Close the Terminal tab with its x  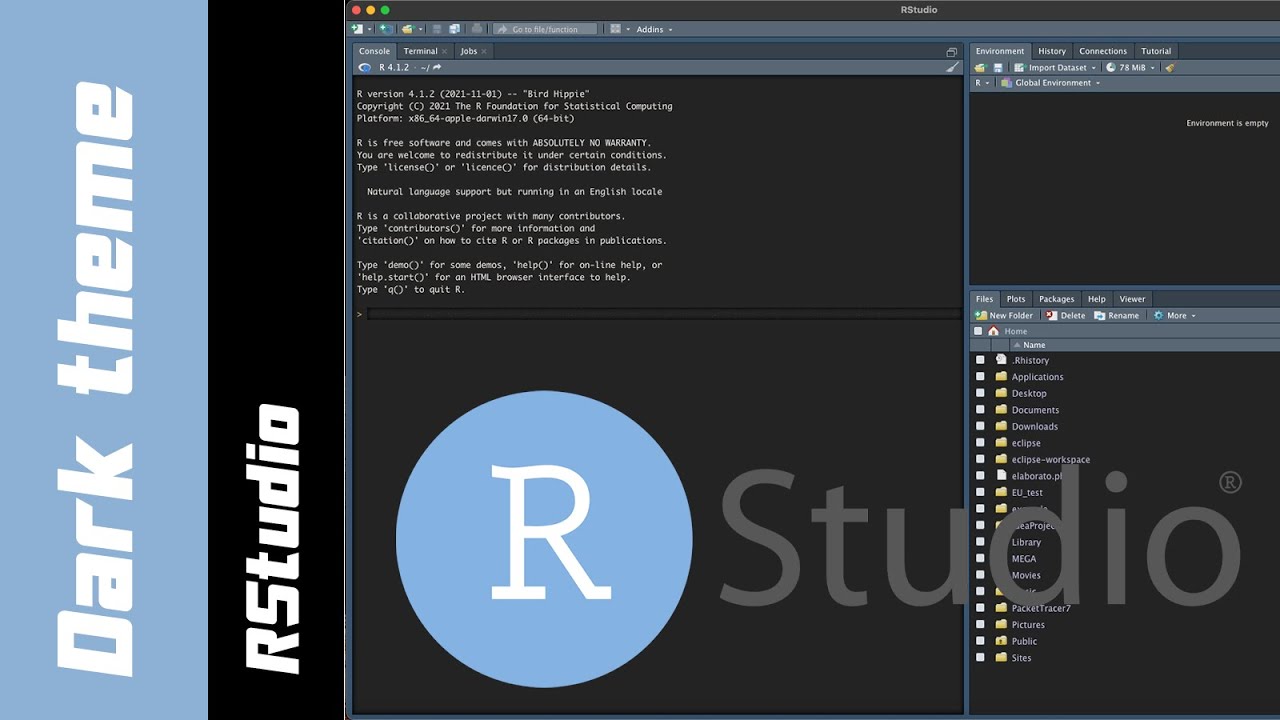(x=445, y=52)
